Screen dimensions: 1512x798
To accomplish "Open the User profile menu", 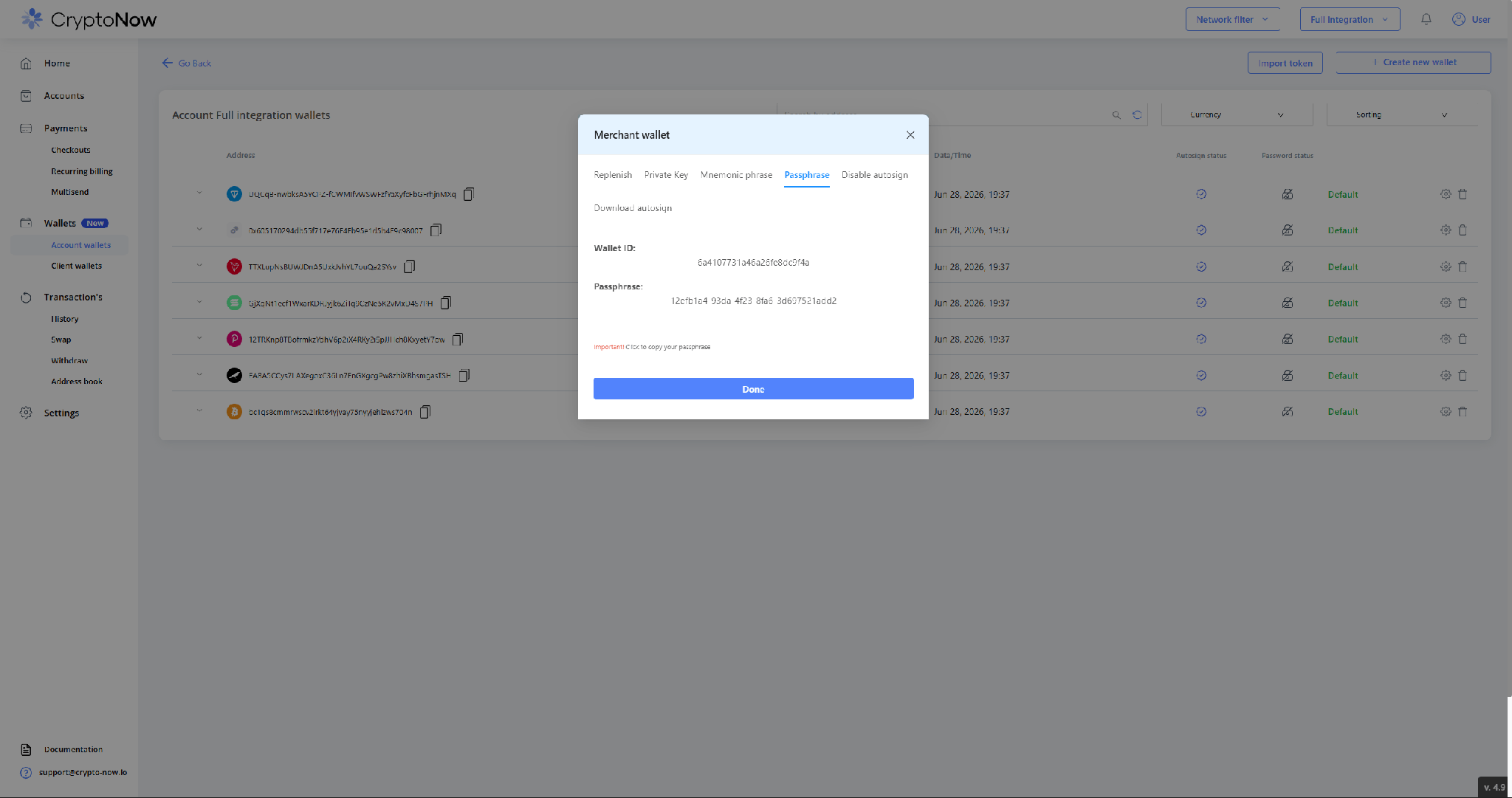I will [1471, 20].
